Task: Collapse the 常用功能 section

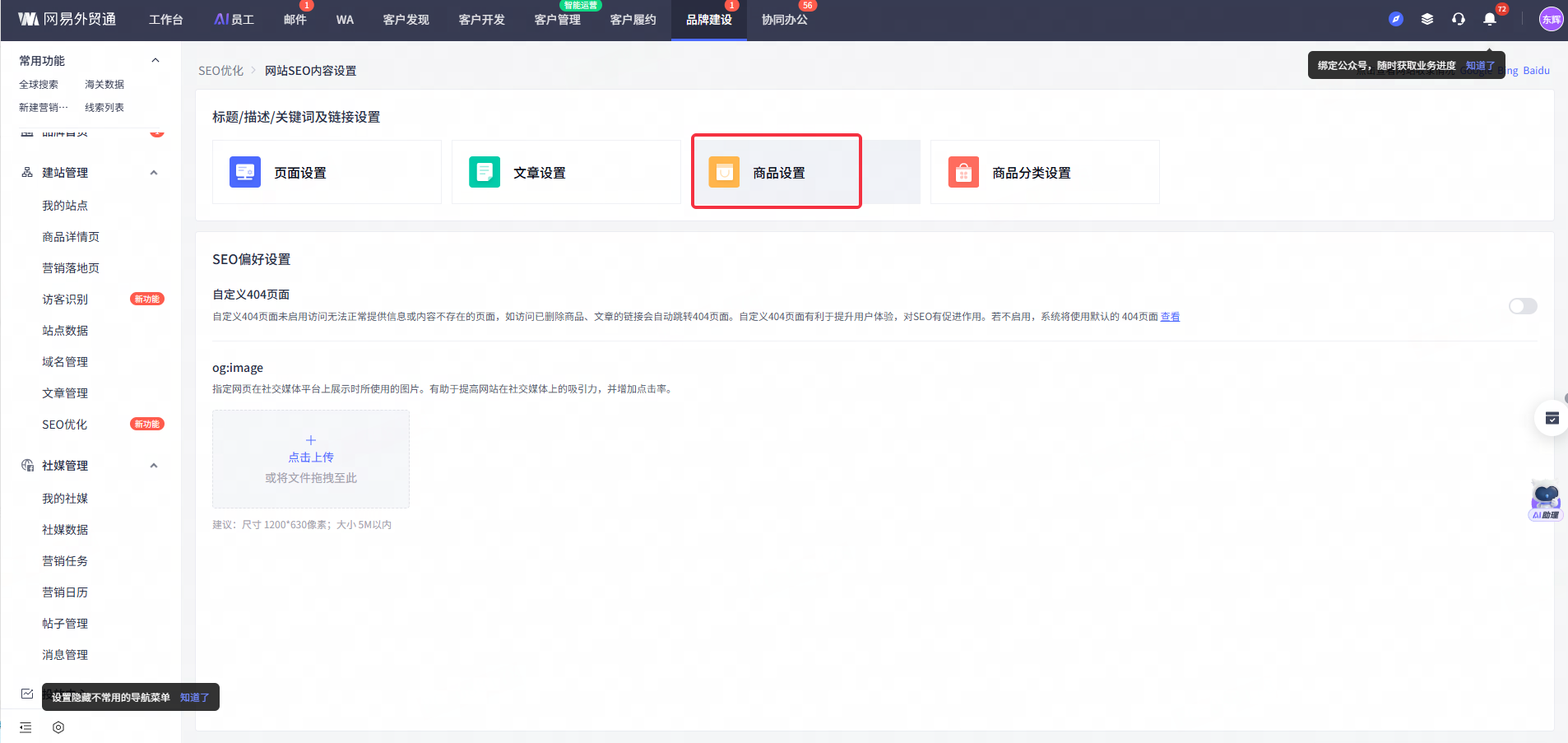Action: point(155,61)
